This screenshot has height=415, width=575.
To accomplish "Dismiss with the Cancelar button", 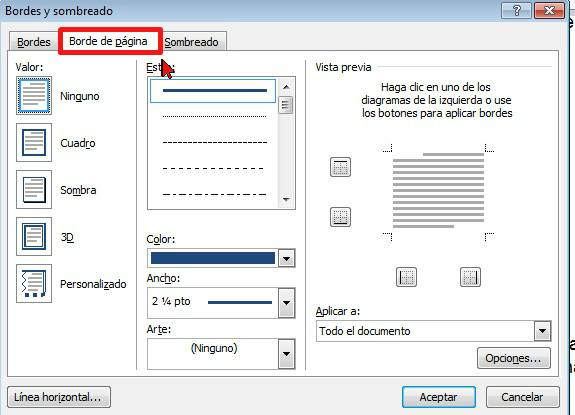I will coord(523,397).
